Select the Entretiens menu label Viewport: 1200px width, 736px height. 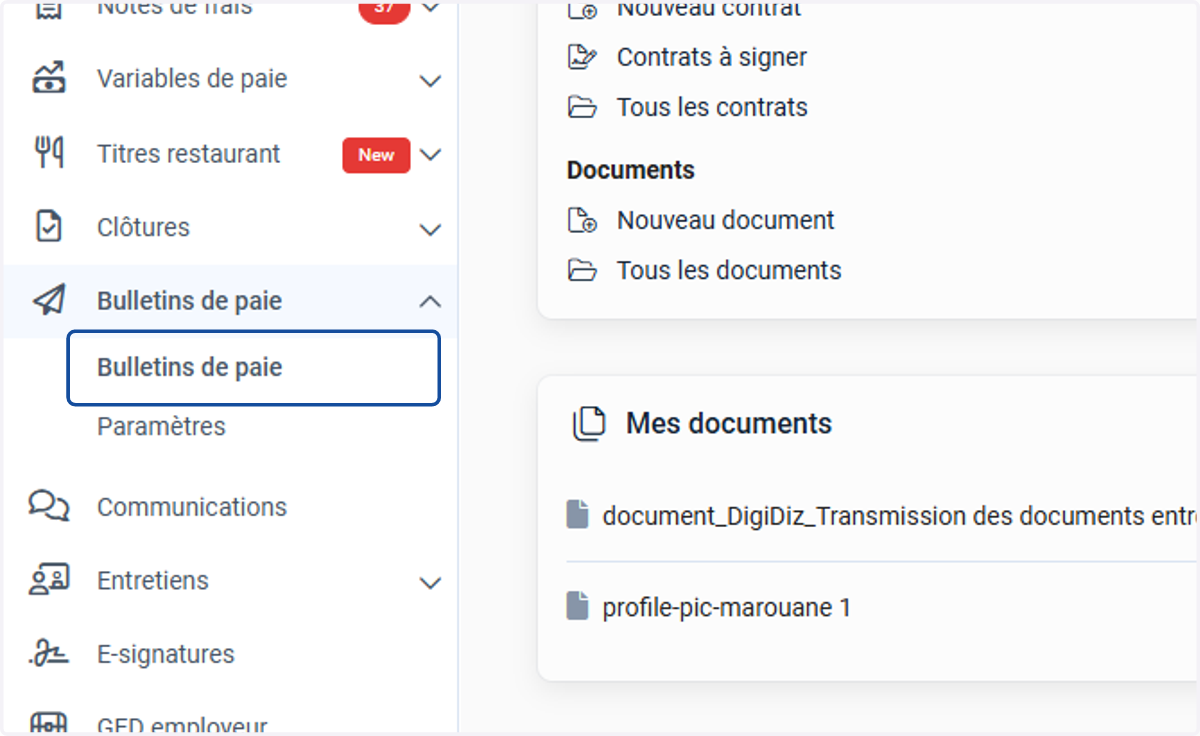(x=153, y=581)
